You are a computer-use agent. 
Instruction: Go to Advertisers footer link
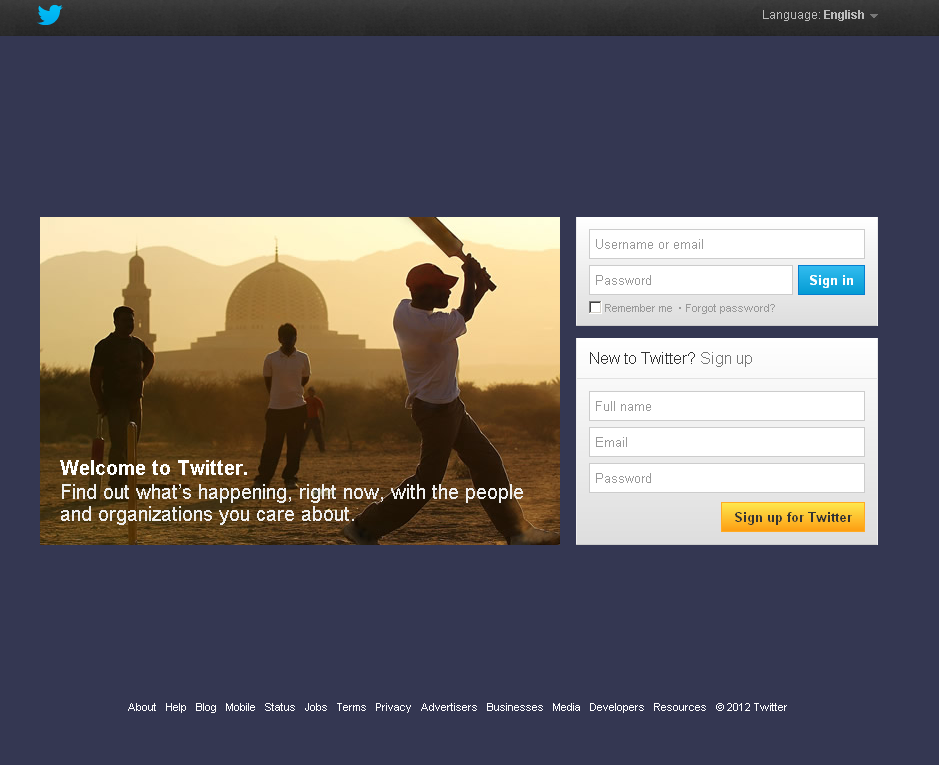click(449, 707)
